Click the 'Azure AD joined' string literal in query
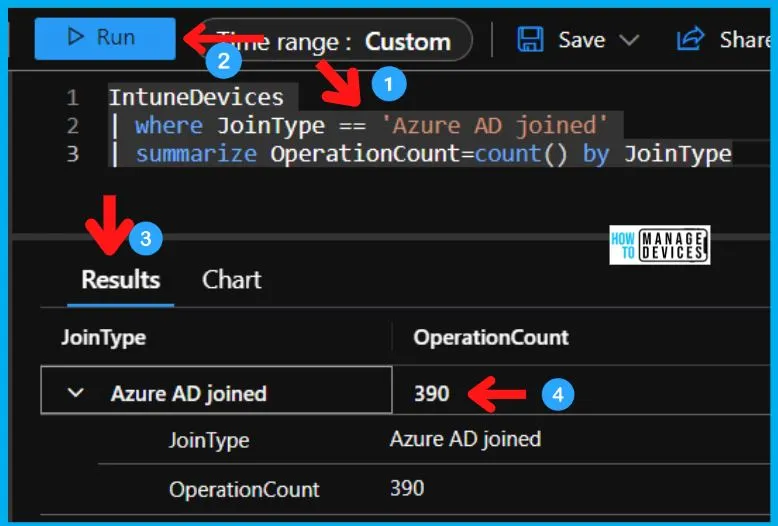Screen dimensions: 778x526 click(x=494, y=126)
